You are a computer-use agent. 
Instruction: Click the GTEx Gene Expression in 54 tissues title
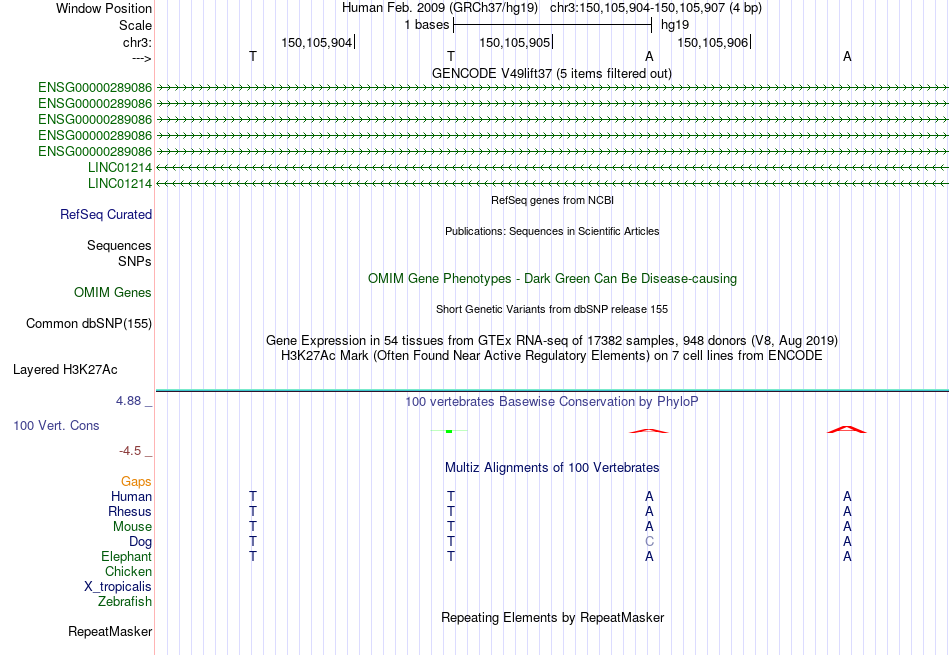552,341
